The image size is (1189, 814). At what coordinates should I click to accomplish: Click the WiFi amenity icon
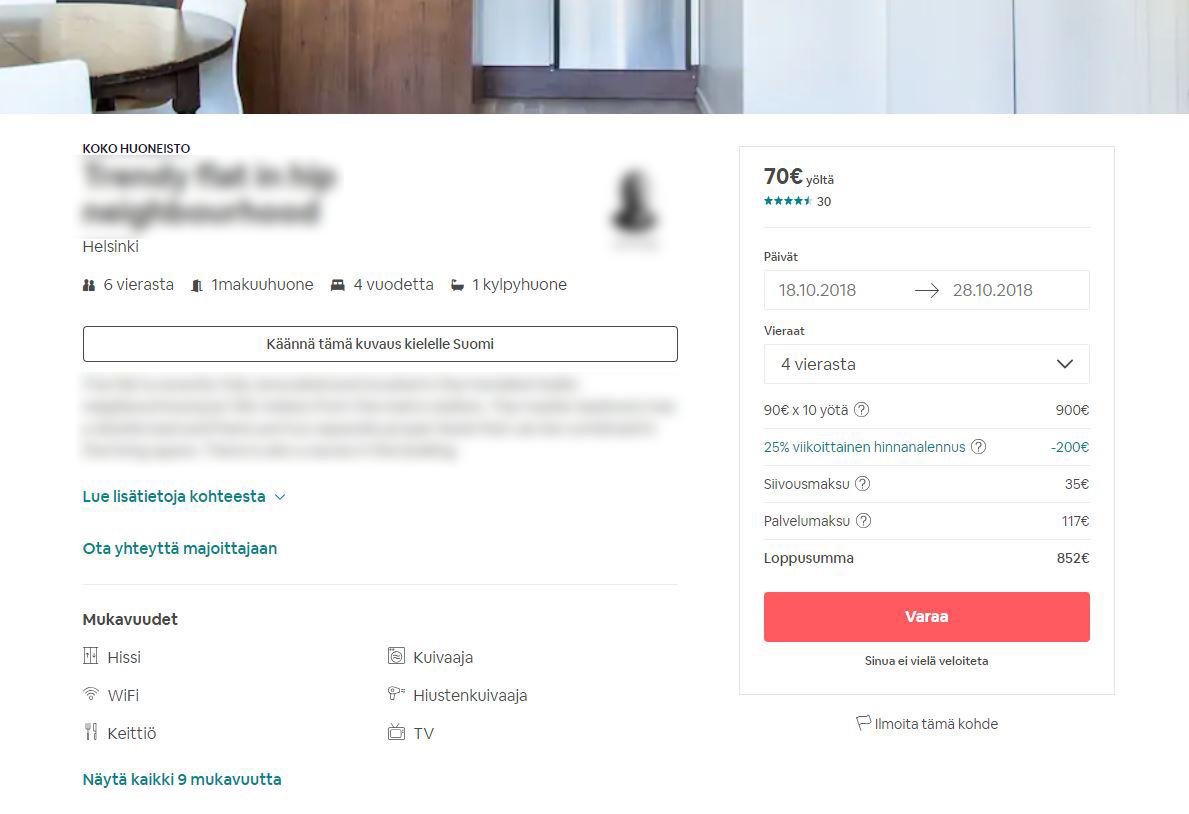click(91, 693)
